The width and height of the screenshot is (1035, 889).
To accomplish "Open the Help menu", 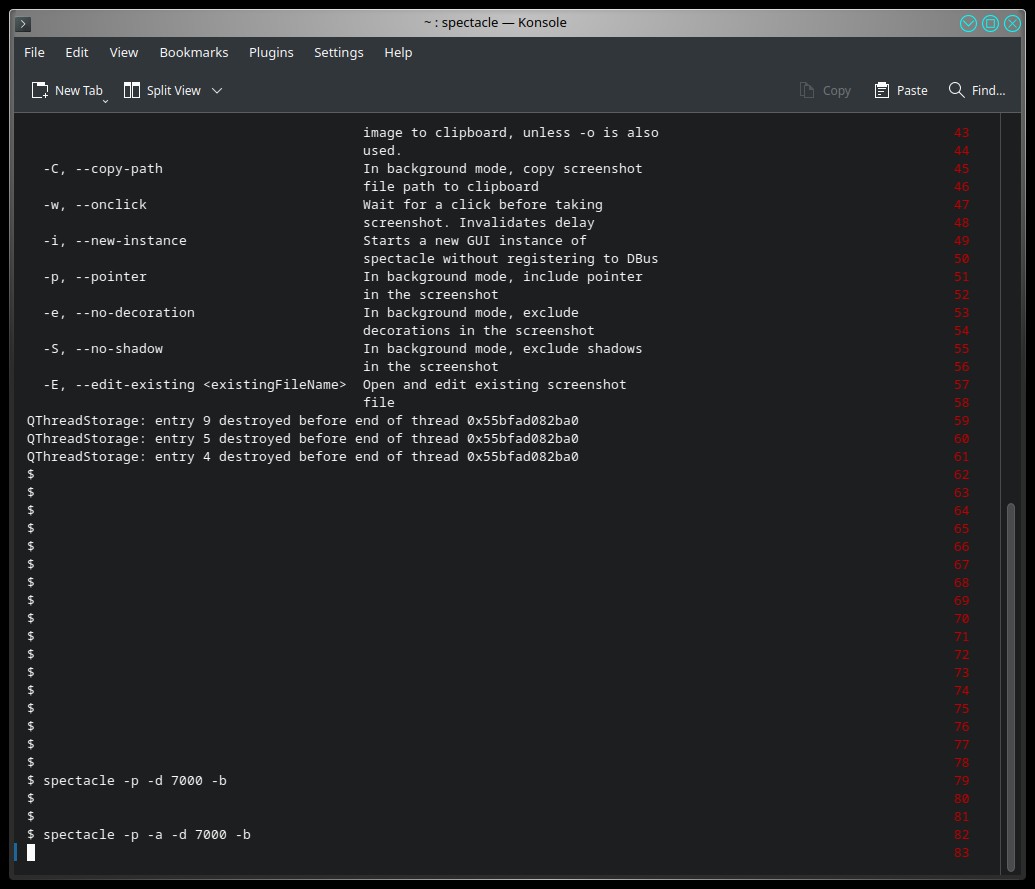I will point(398,53).
